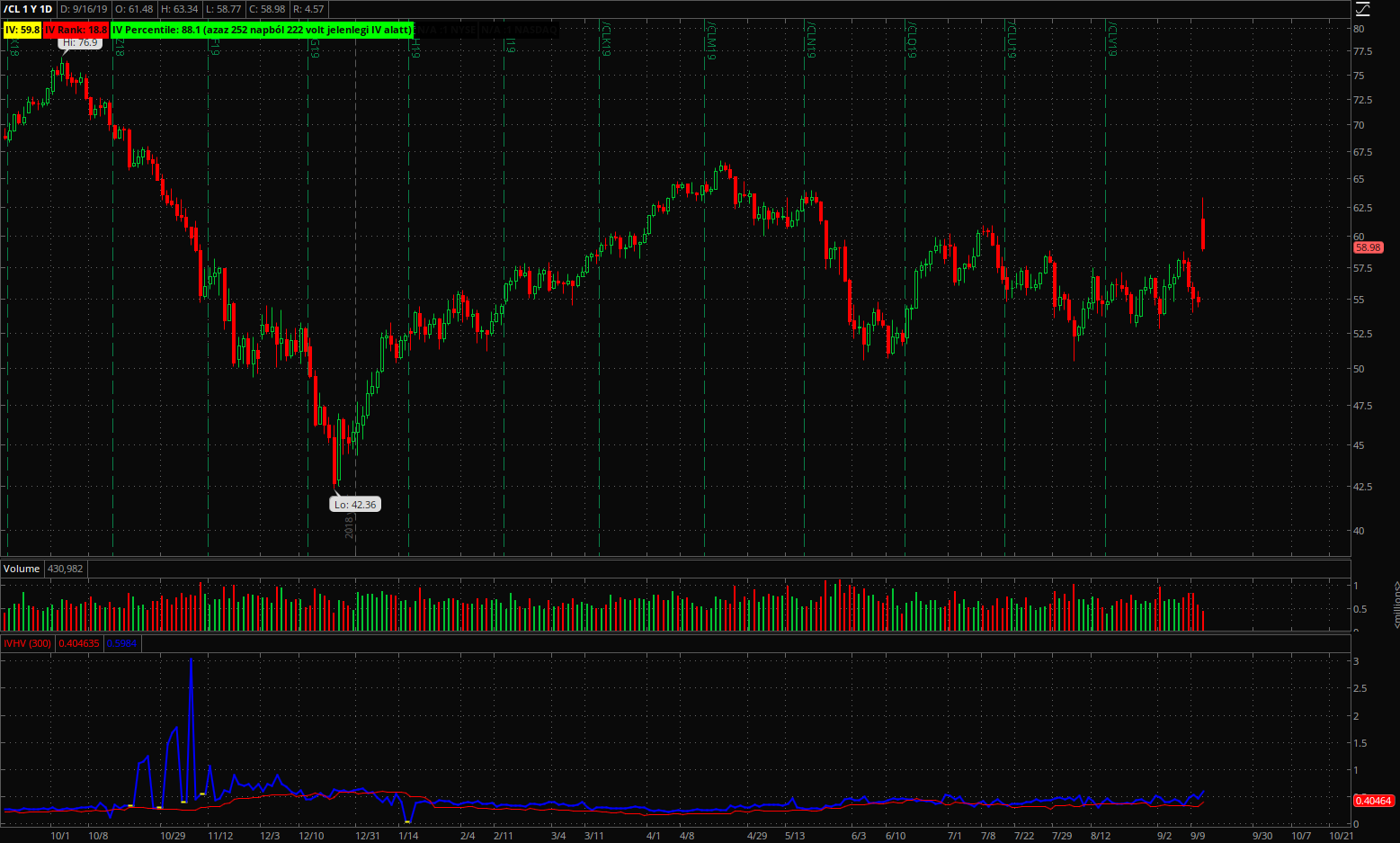Click the dark N/A NYSE label

(x=447, y=30)
